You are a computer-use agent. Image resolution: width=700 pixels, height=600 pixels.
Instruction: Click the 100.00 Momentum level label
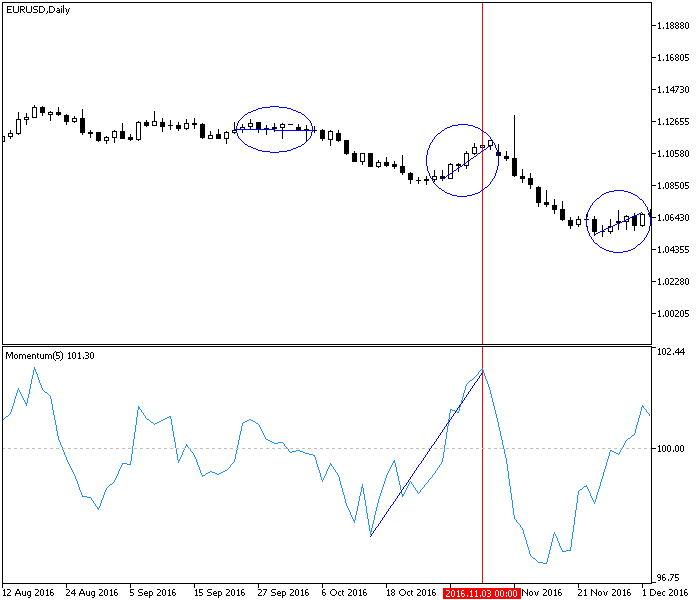pyautogui.click(x=668, y=449)
